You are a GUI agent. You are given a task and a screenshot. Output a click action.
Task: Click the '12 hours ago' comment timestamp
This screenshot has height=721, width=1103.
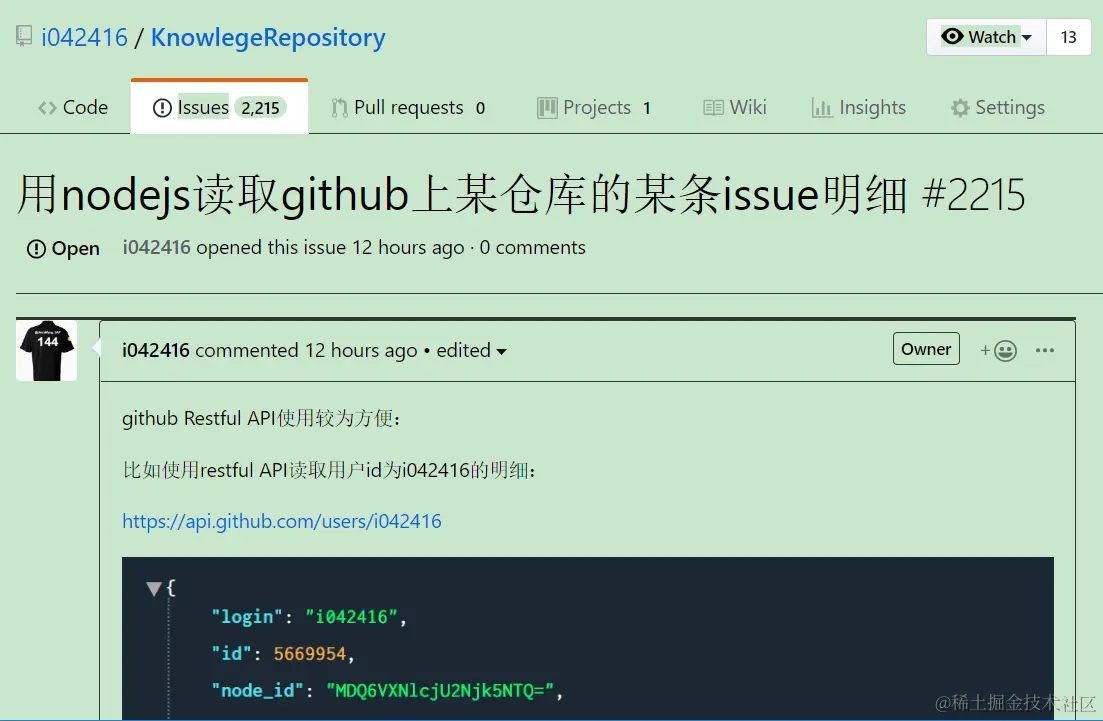click(x=361, y=350)
